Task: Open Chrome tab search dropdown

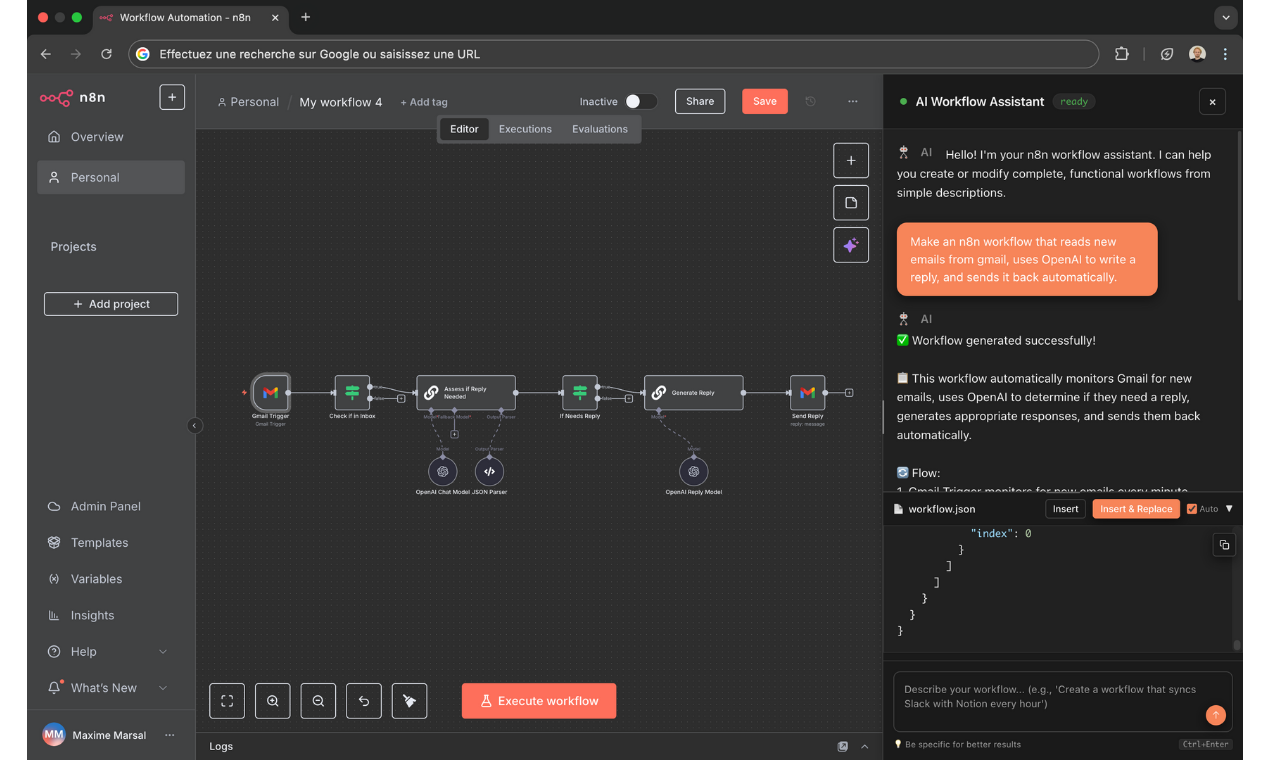Action: pos(1226,17)
